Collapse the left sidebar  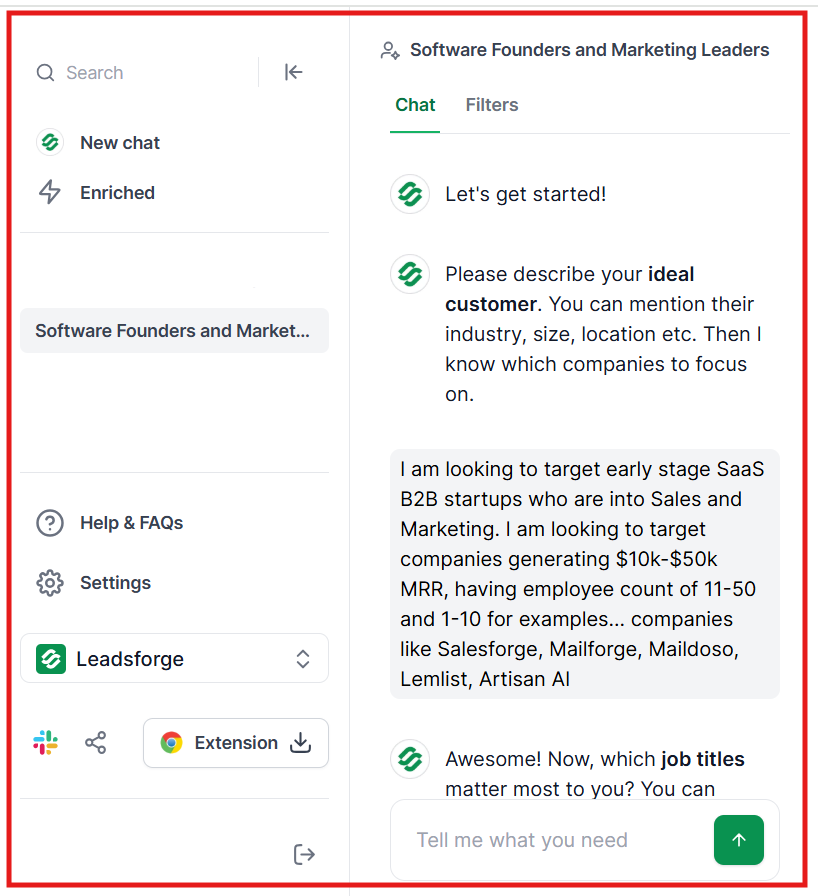(x=293, y=72)
